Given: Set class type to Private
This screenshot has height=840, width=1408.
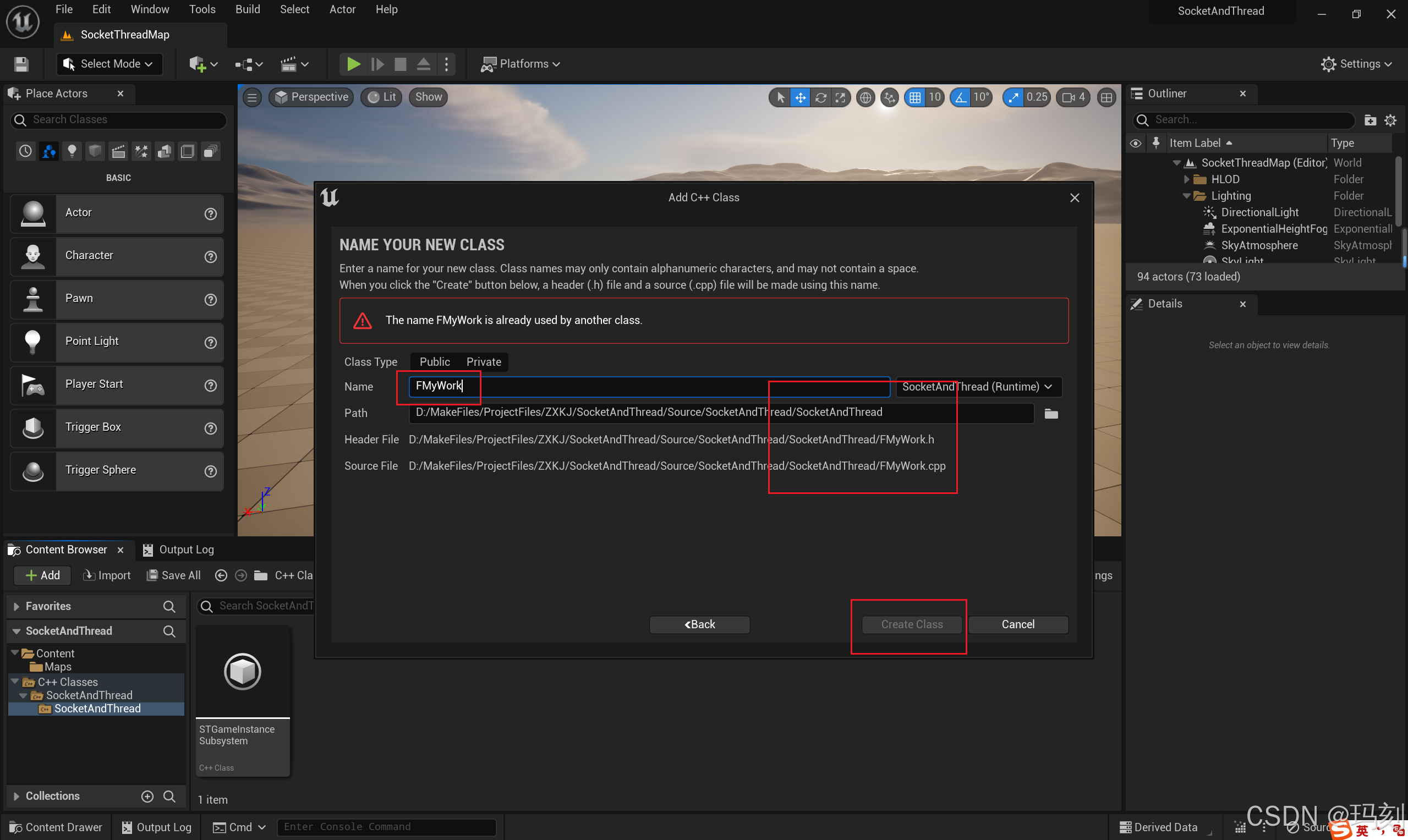Looking at the screenshot, I should click(x=484, y=362).
